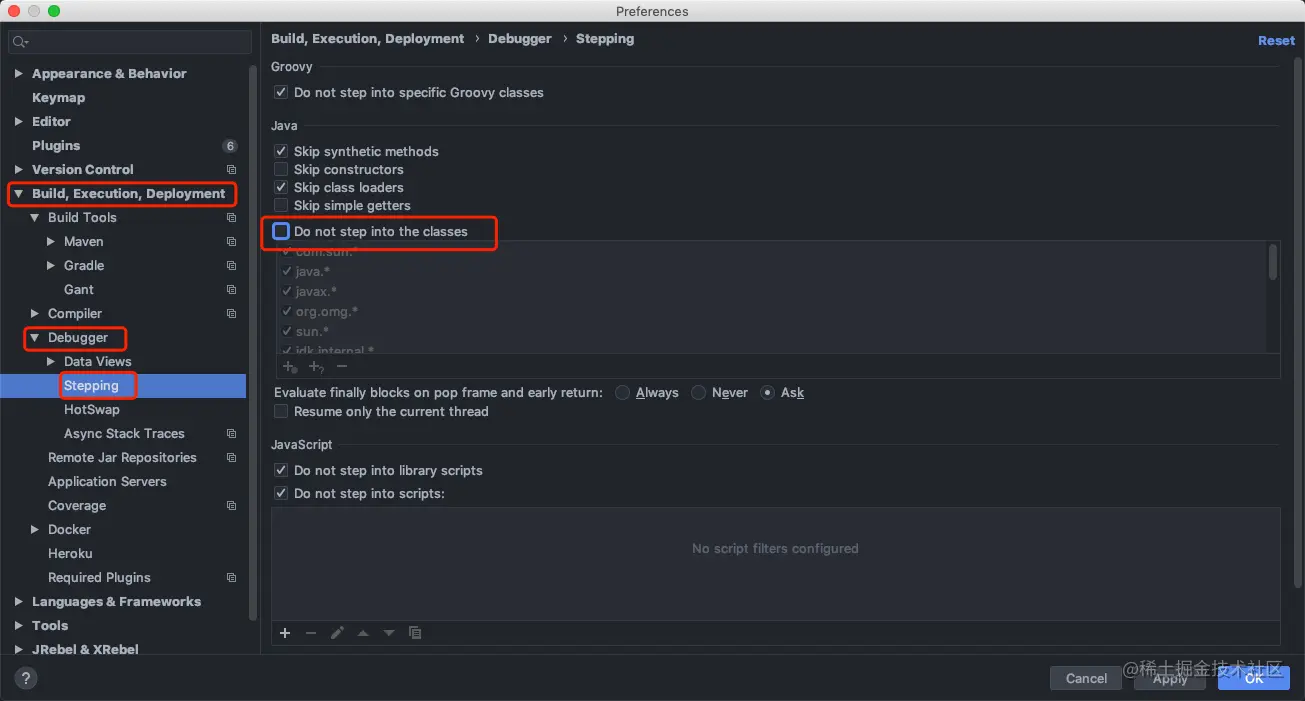Click the Apply button
1305x701 pixels.
click(1170, 678)
